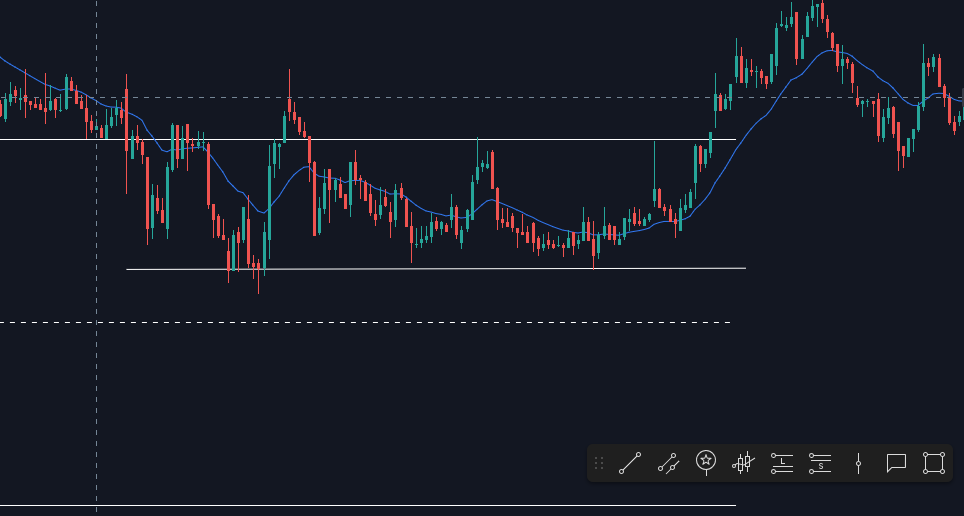Viewport: 964px width, 516px height.
Task: Click the right end of upper resistance line
Action: coord(735,140)
